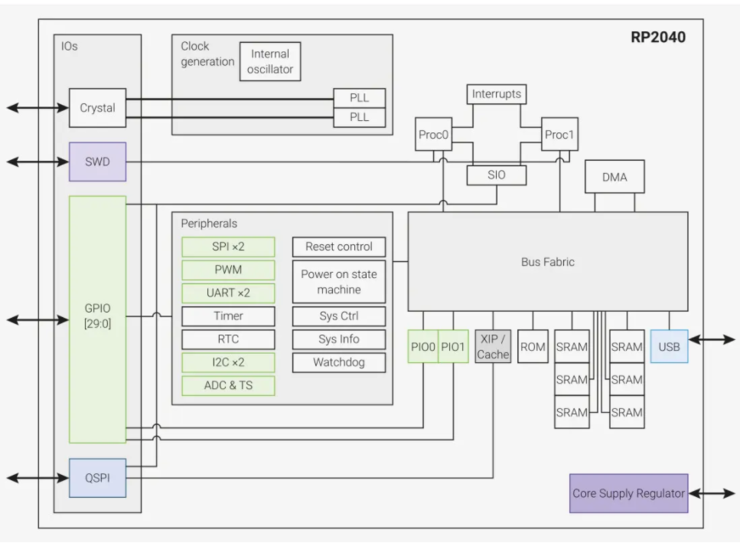Click the PIO1 block
Viewport: 740px width, 543px height.
[453, 346]
